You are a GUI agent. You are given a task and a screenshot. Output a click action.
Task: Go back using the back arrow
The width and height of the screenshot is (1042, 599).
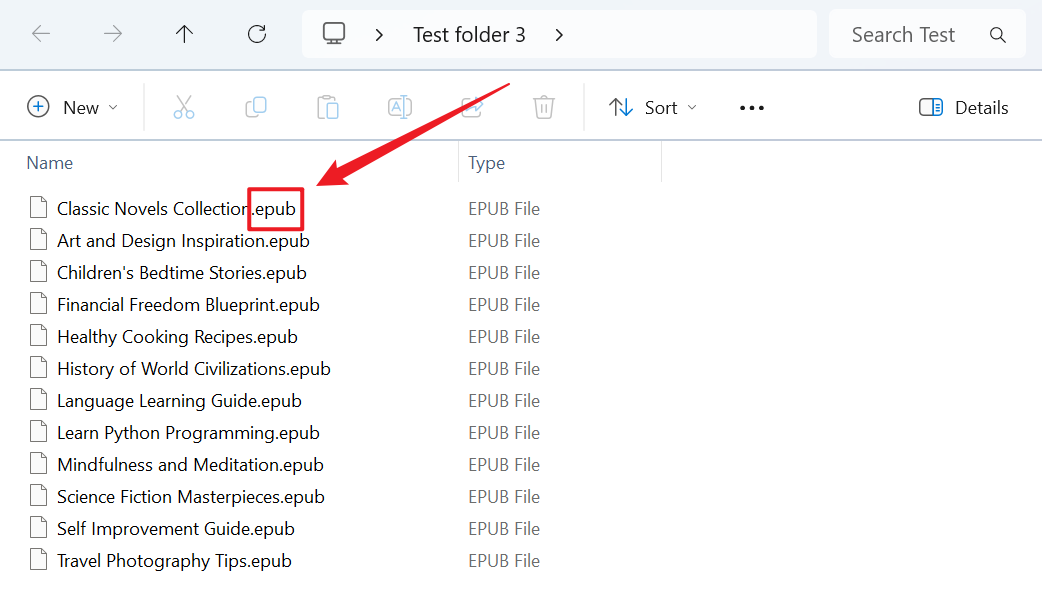click(41, 33)
